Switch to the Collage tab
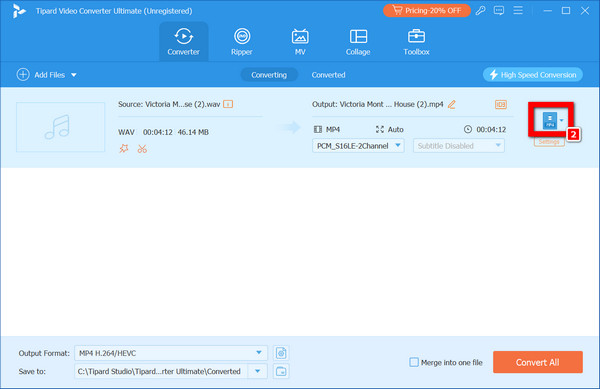 (x=358, y=41)
